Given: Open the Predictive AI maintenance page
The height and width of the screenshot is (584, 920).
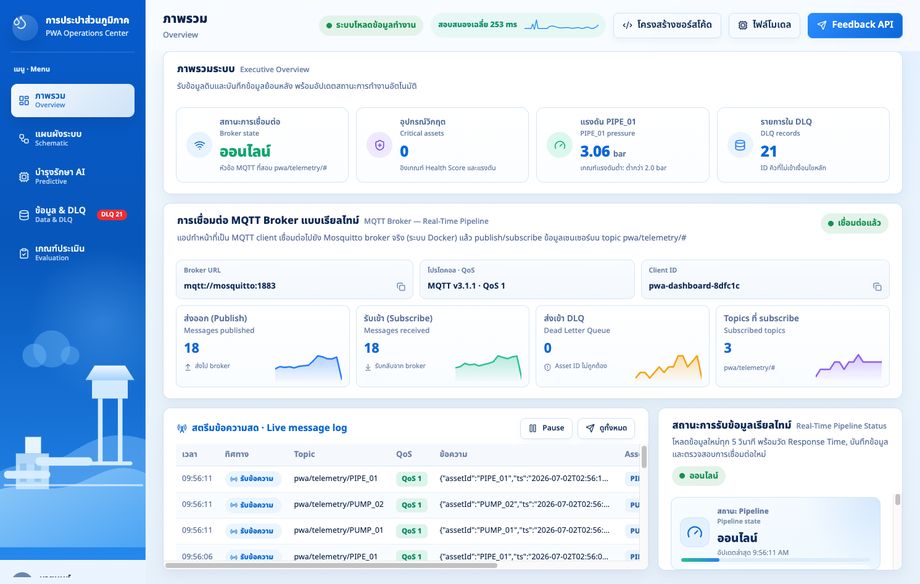Looking at the screenshot, I should pos(73,177).
